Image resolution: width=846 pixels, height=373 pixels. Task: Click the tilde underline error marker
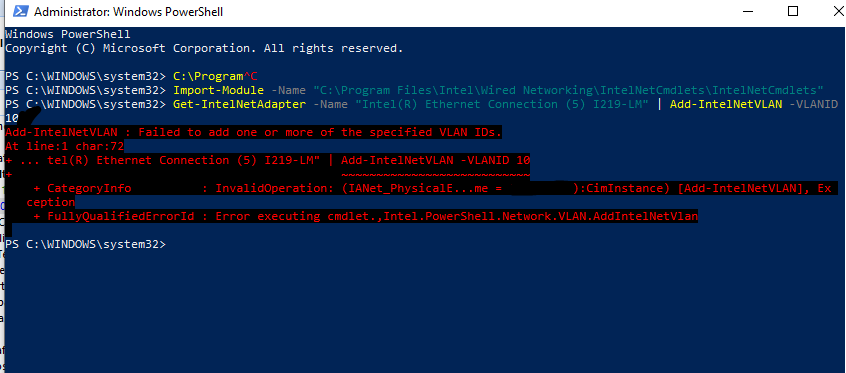(x=435, y=174)
